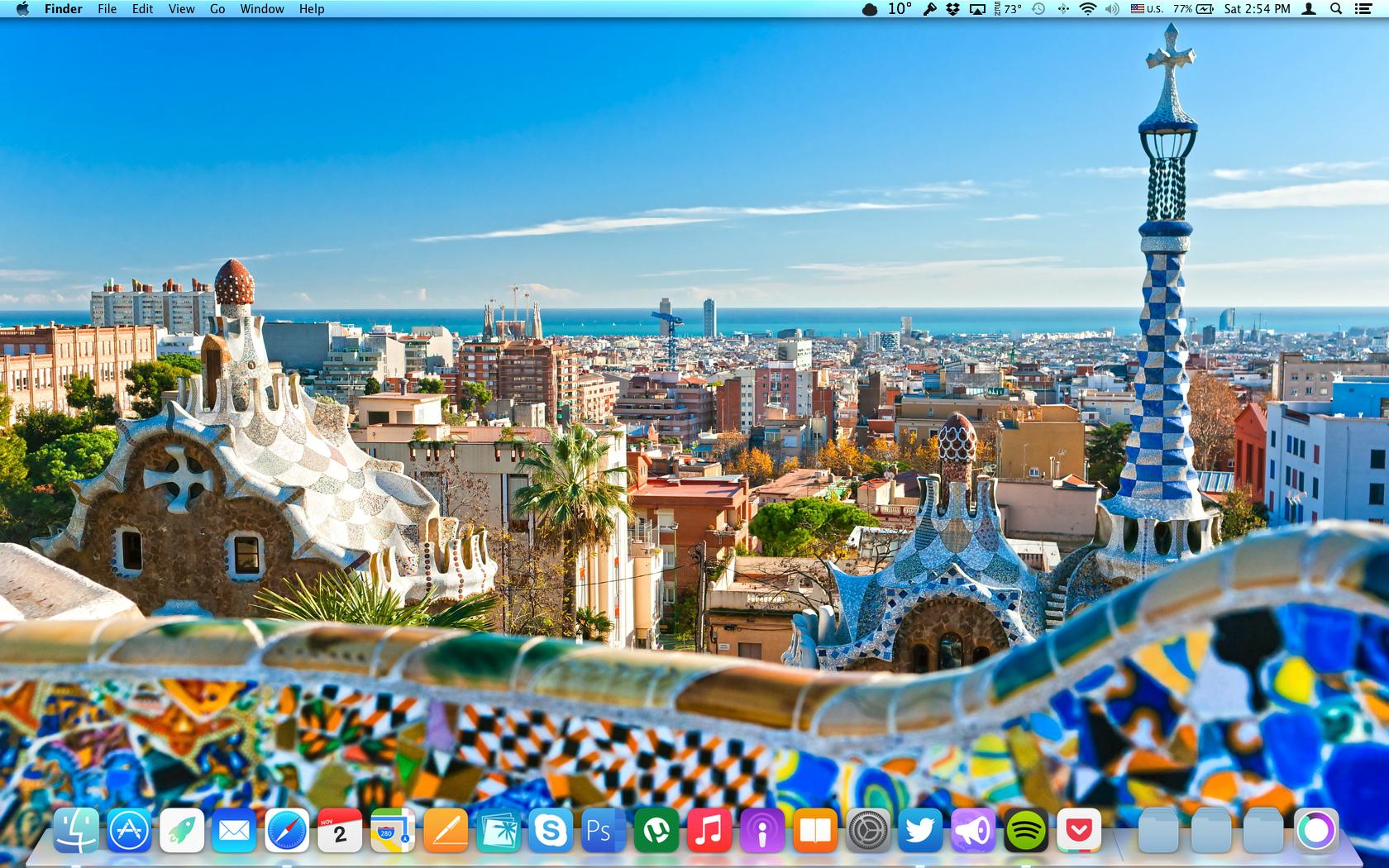Open the Finder application menu
Screen dimensions: 1389x868
tap(64, 9)
